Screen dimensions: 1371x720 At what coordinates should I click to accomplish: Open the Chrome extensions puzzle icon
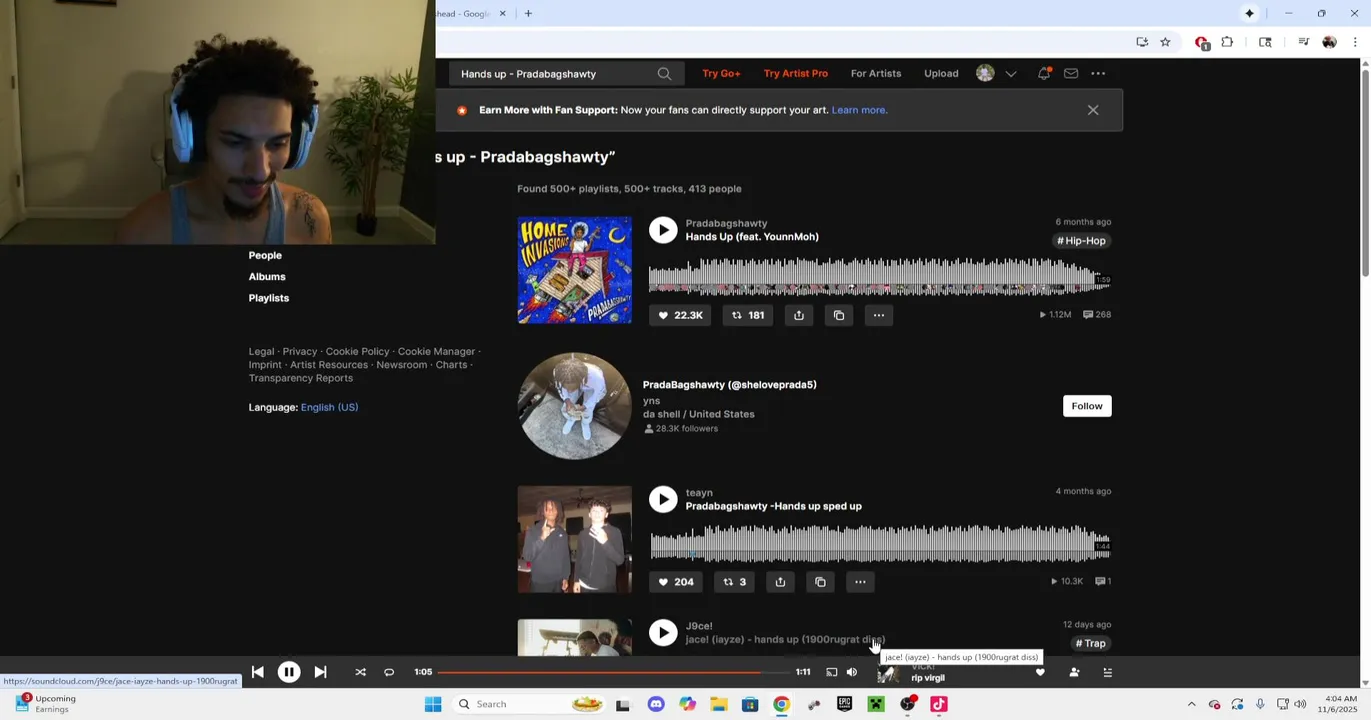tap(1227, 42)
